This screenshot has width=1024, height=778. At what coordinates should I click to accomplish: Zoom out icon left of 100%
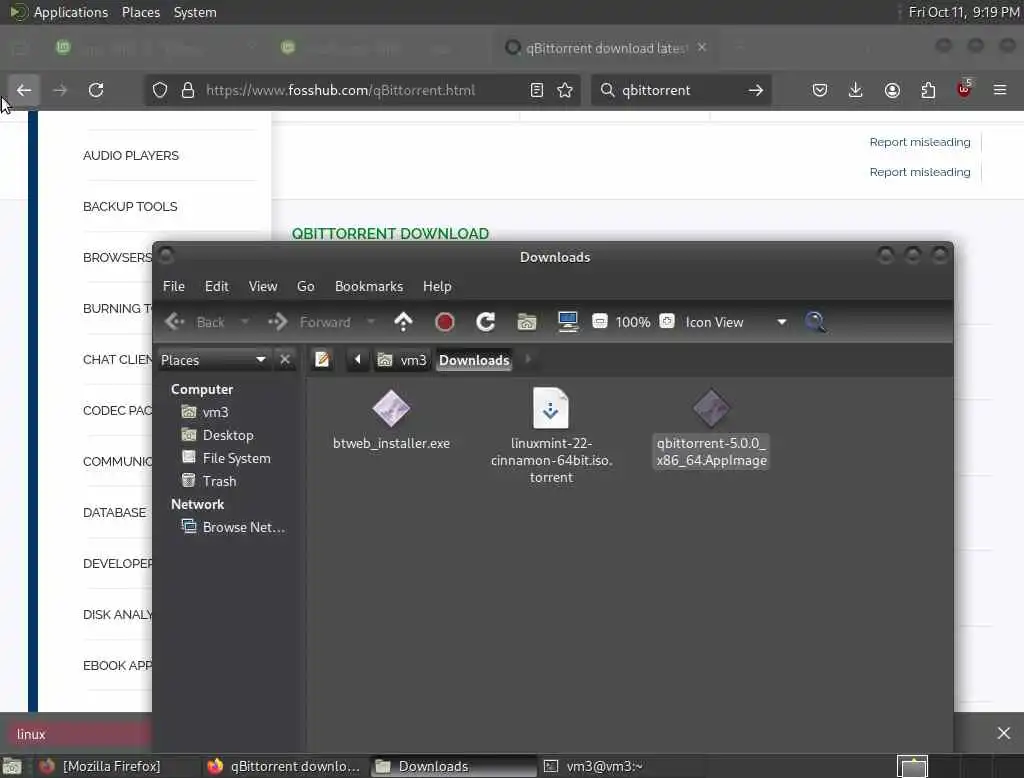[600, 321]
